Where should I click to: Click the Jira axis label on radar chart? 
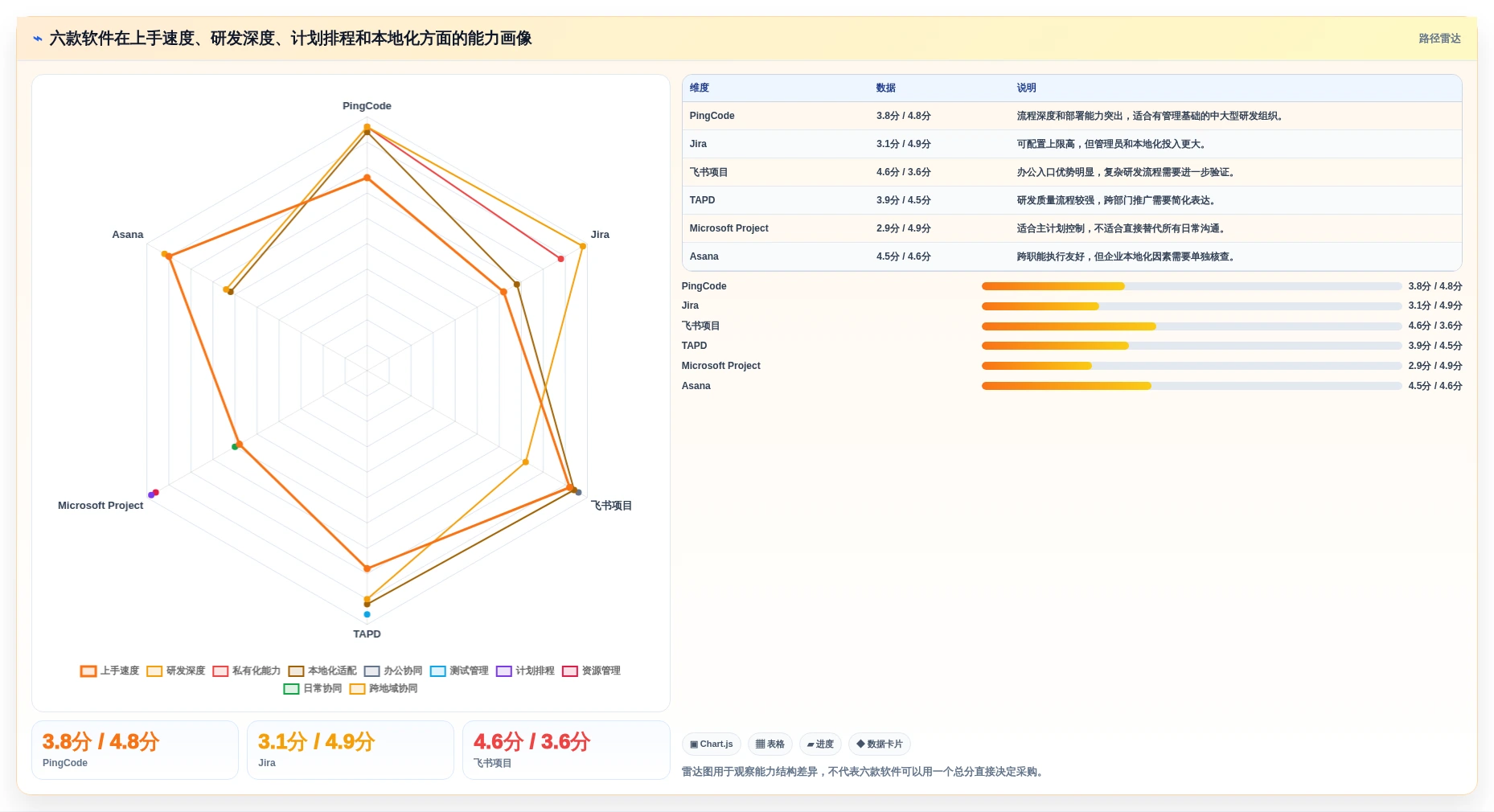click(x=600, y=235)
